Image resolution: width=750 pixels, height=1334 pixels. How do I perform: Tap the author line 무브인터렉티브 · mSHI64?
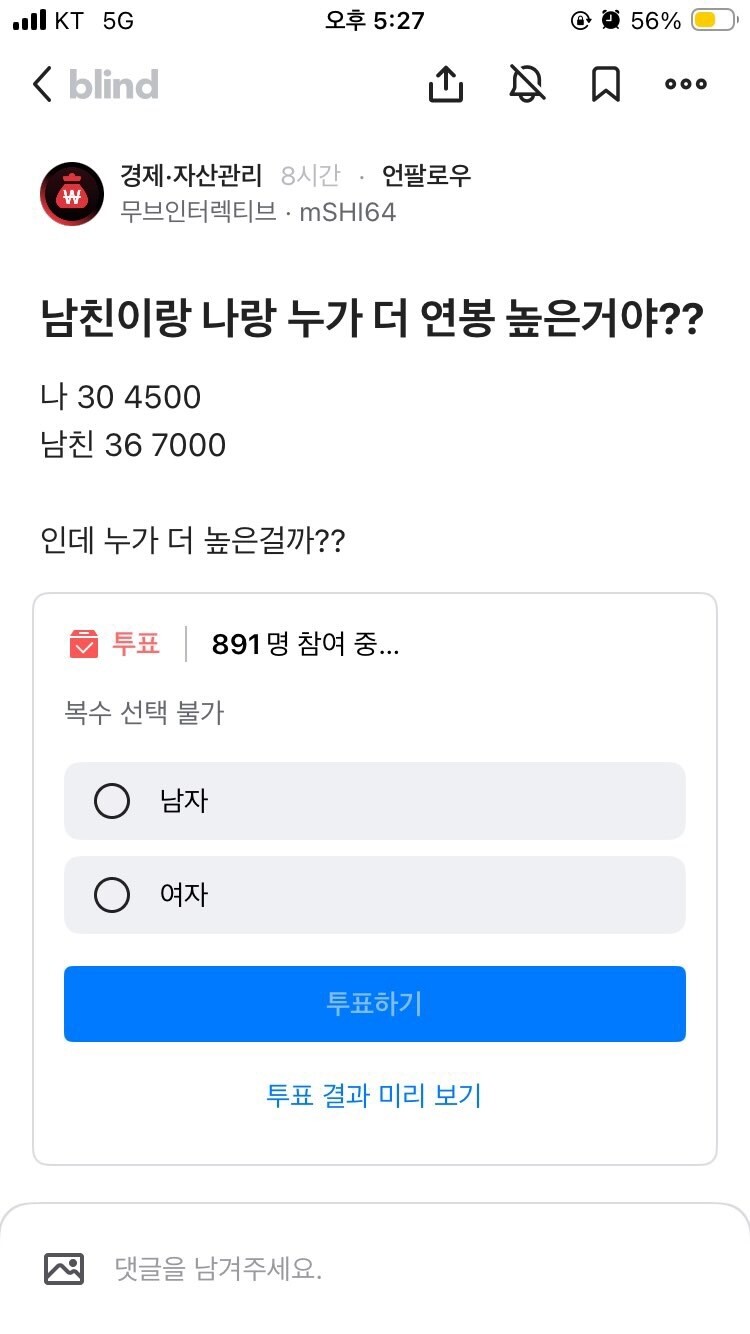pyautogui.click(x=257, y=212)
